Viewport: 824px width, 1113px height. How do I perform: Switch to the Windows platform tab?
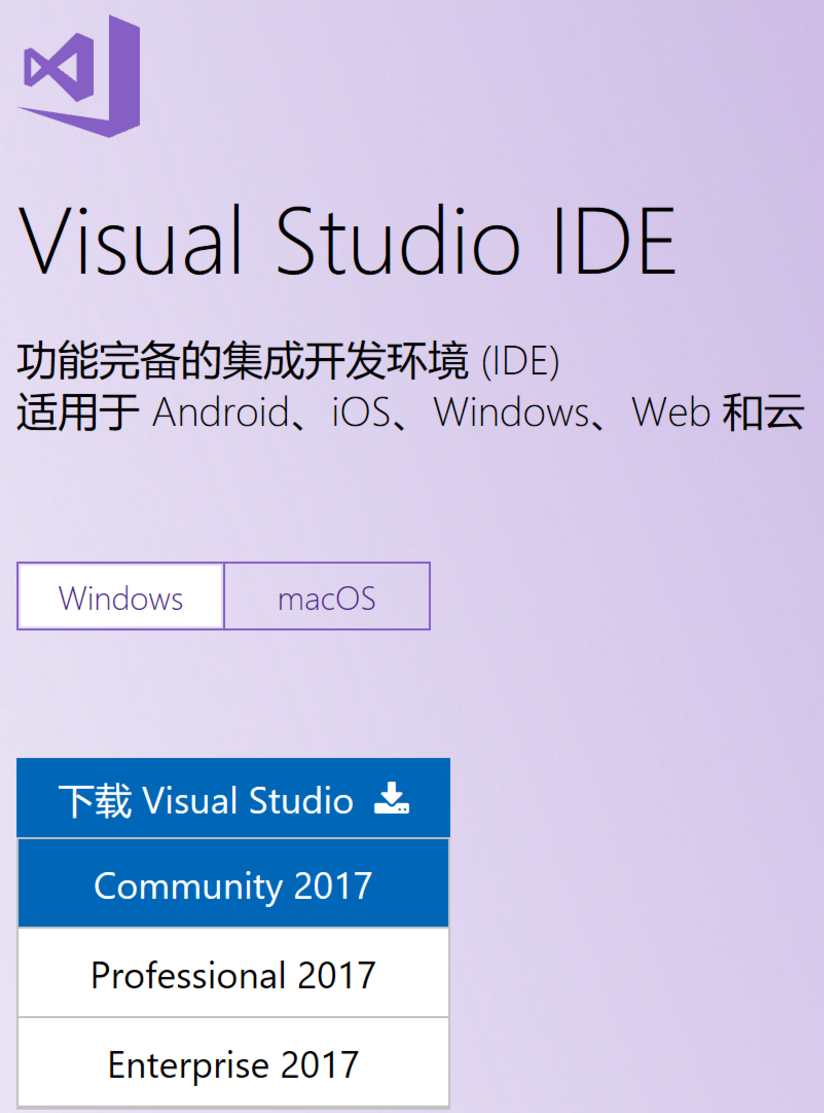121,596
